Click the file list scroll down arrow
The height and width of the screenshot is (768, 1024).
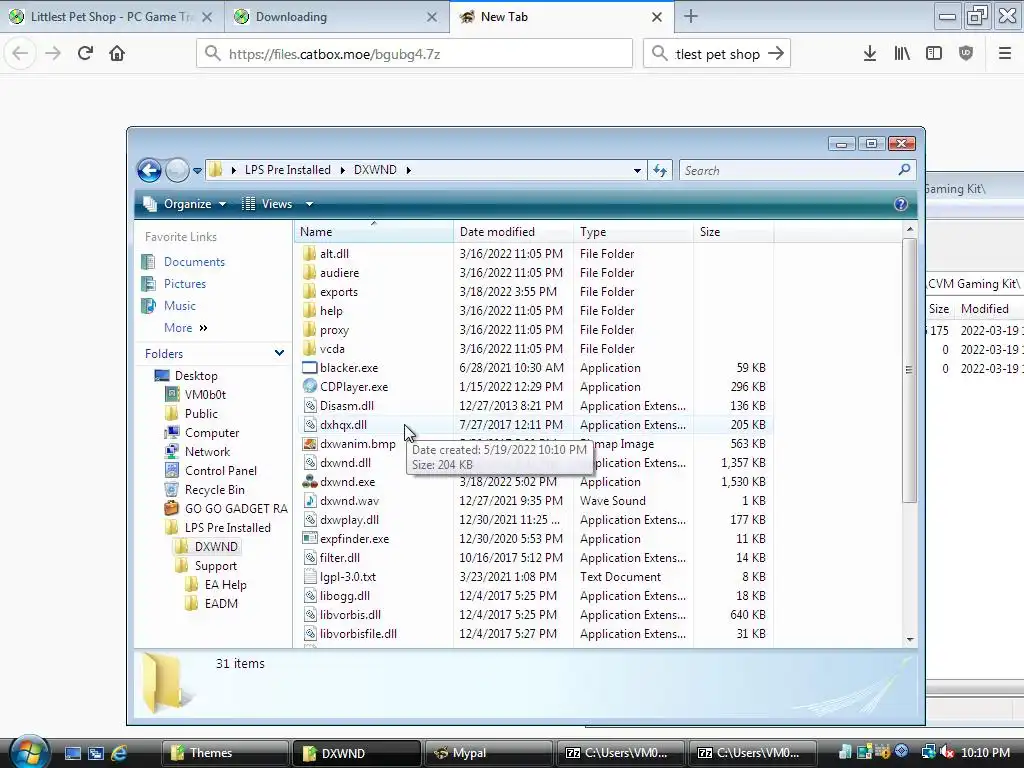coord(910,640)
